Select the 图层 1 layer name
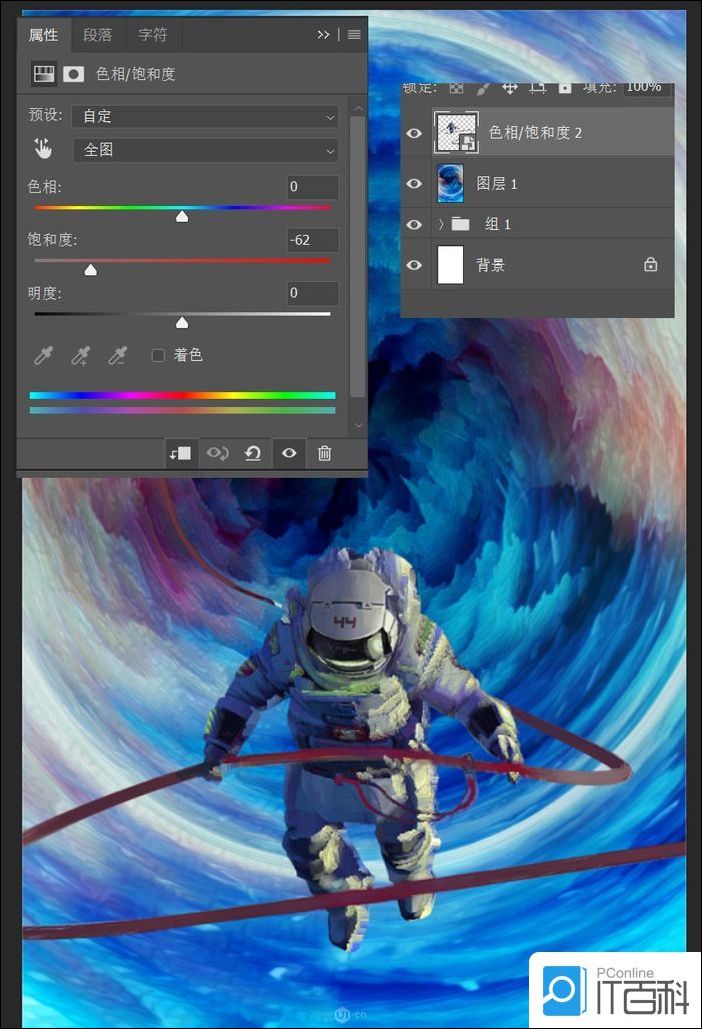This screenshot has width=702, height=1029. coord(497,184)
